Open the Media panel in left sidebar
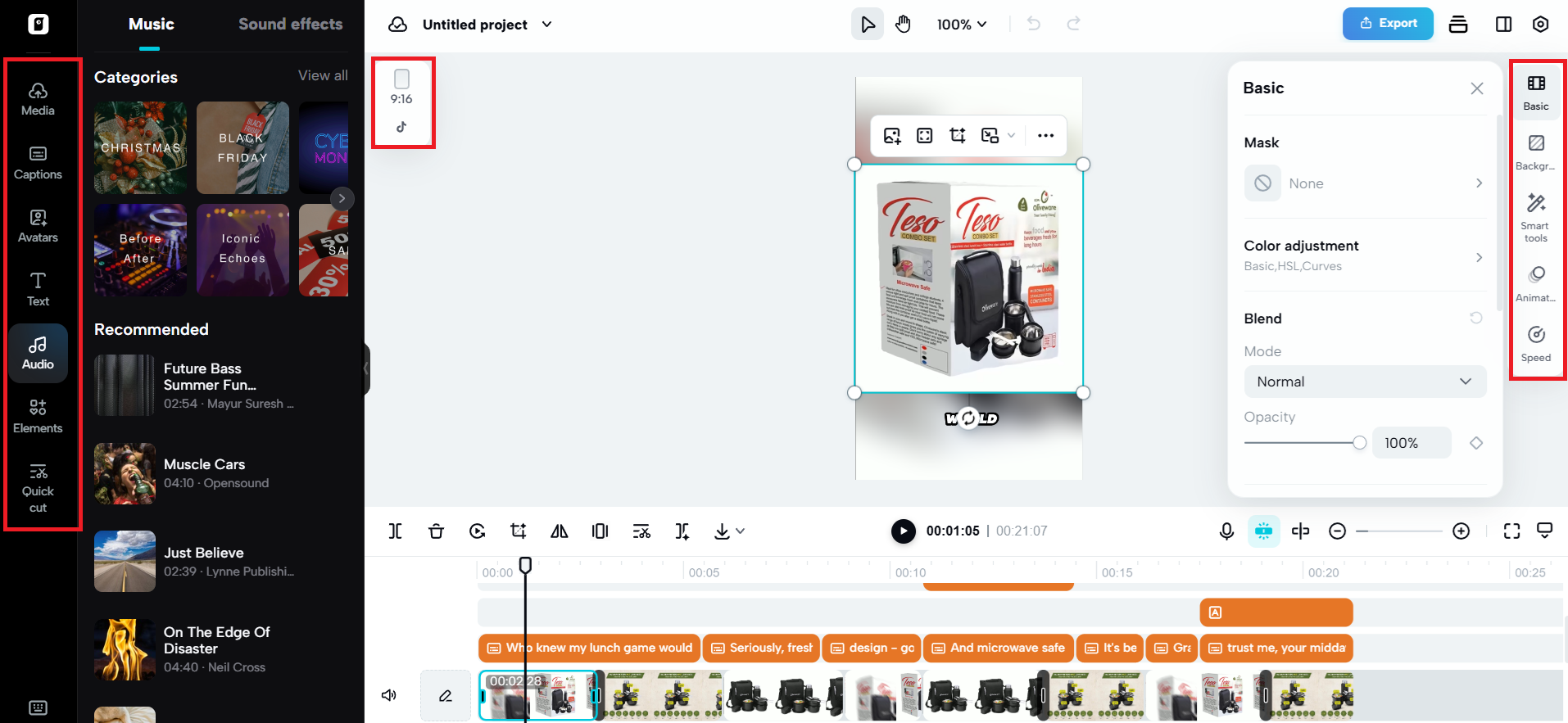1568x723 pixels. [38, 99]
